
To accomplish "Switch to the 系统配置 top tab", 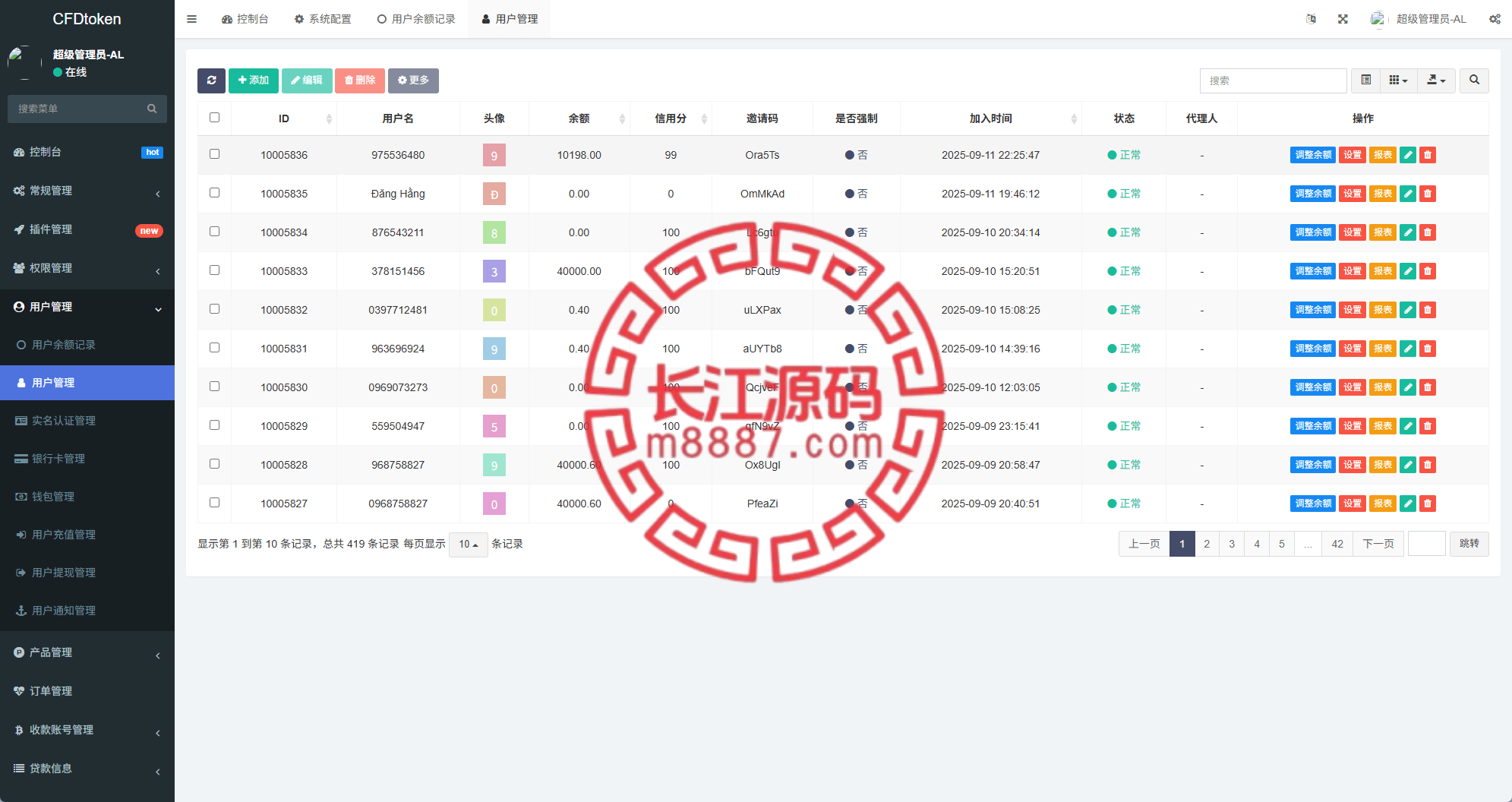I will [323, 19].
